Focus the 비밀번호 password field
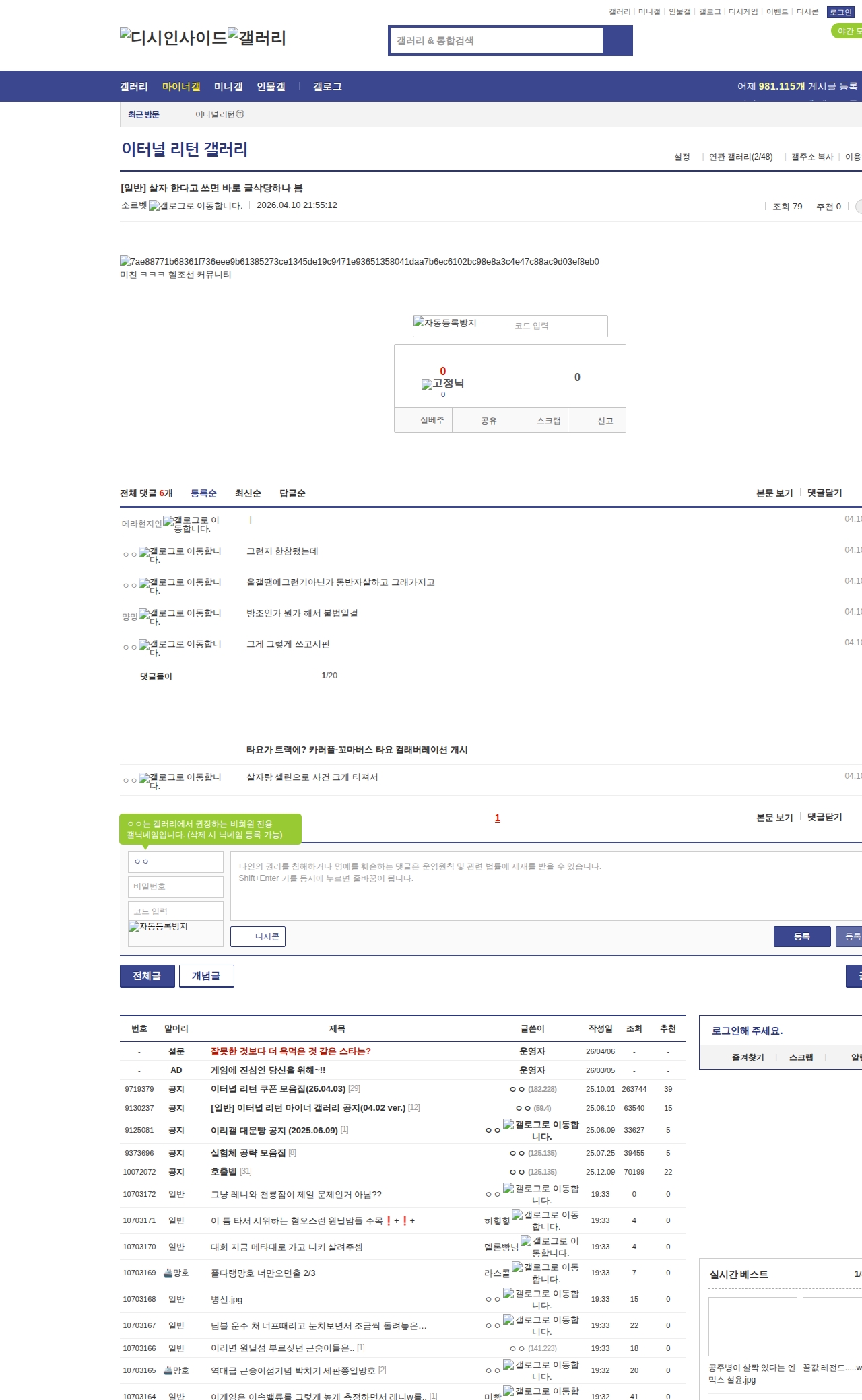 click(175, 886)
